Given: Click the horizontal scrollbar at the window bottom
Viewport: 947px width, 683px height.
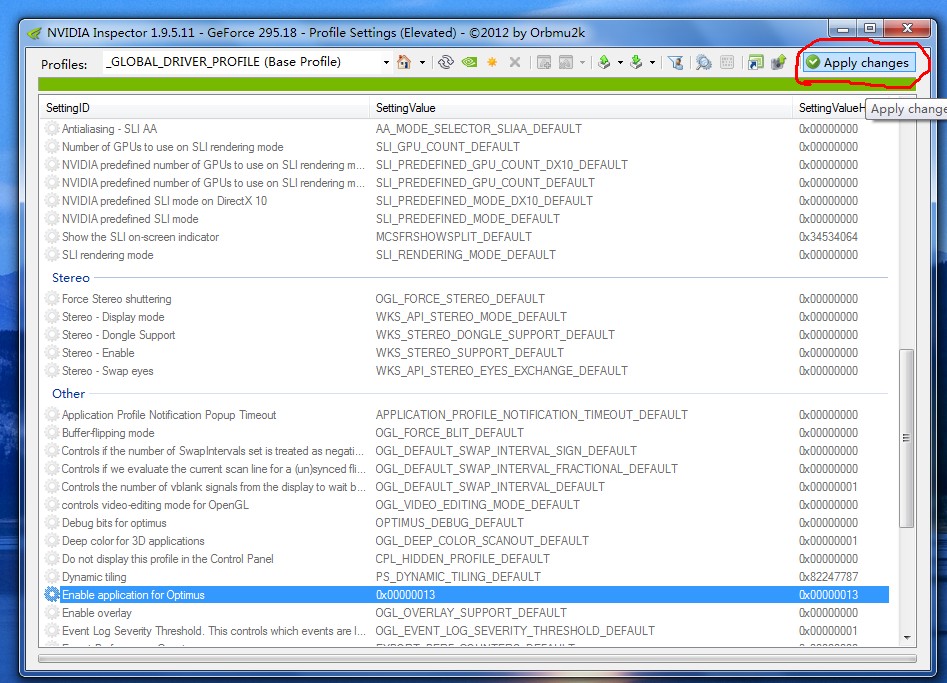Looking at the screenshot, I should coord(477,658).
